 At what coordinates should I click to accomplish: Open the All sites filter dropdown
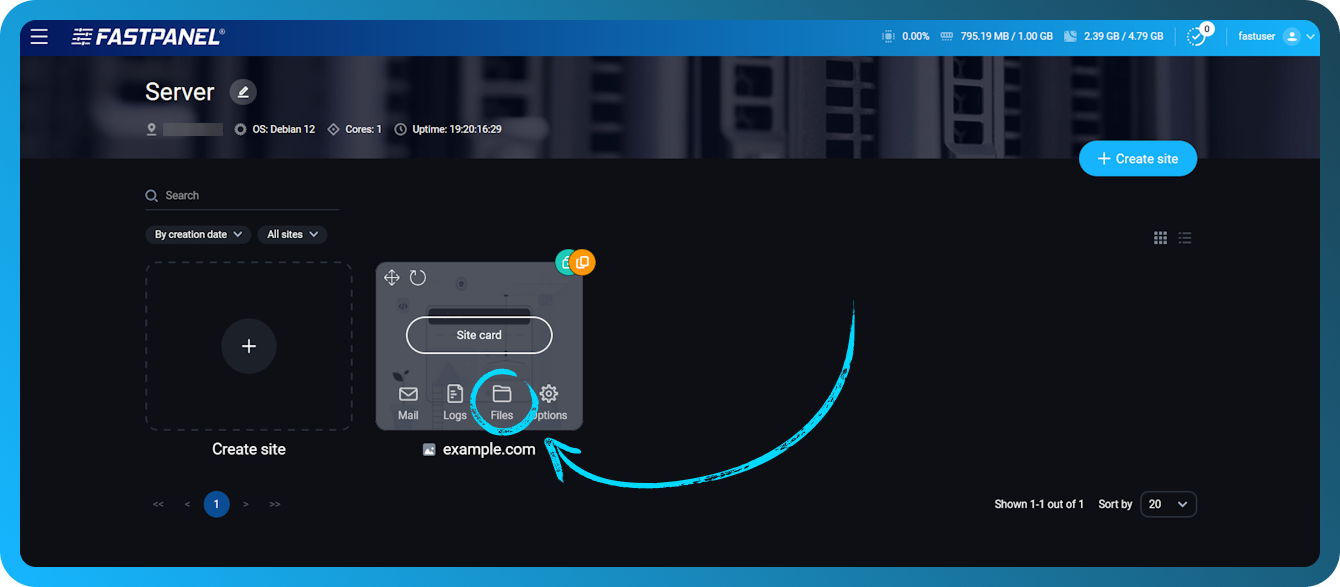(292, 234)
